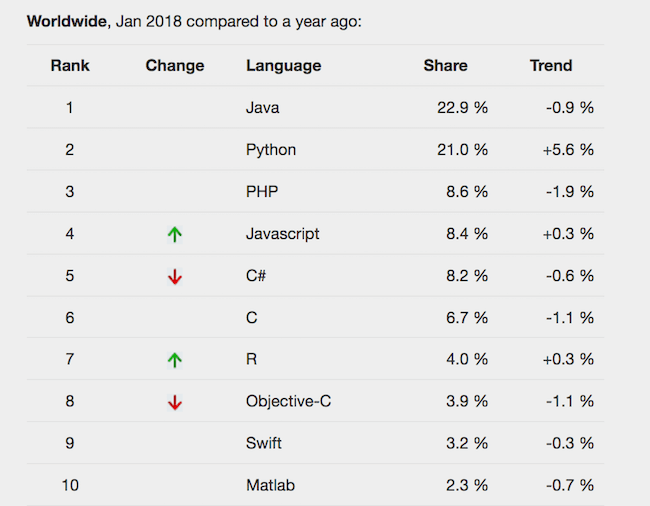This screenshot has height=506, width=650.
Task: Click the green up arrow beside Javascript
Action: (x=175, y=234)
